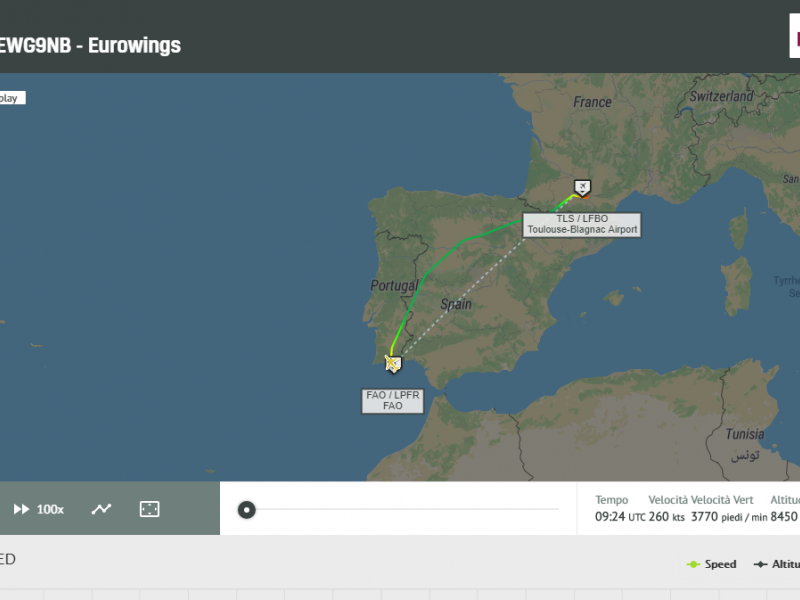Change the 100x playback speed

tap(50, 509)
